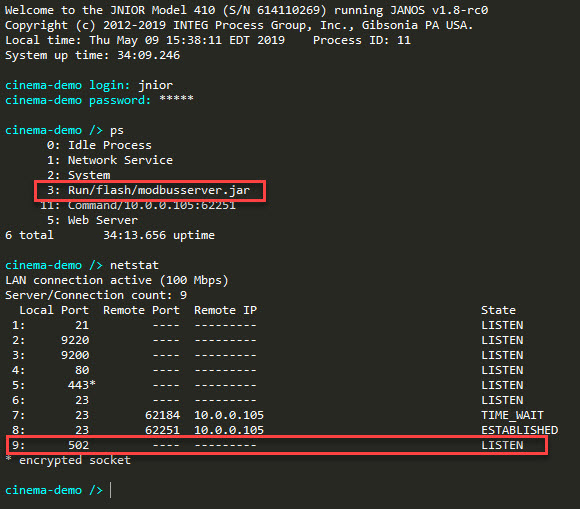Click the 'netstat' command text
Screen dimensions: 580x509
pyautogui.click(x=134, y=265)
